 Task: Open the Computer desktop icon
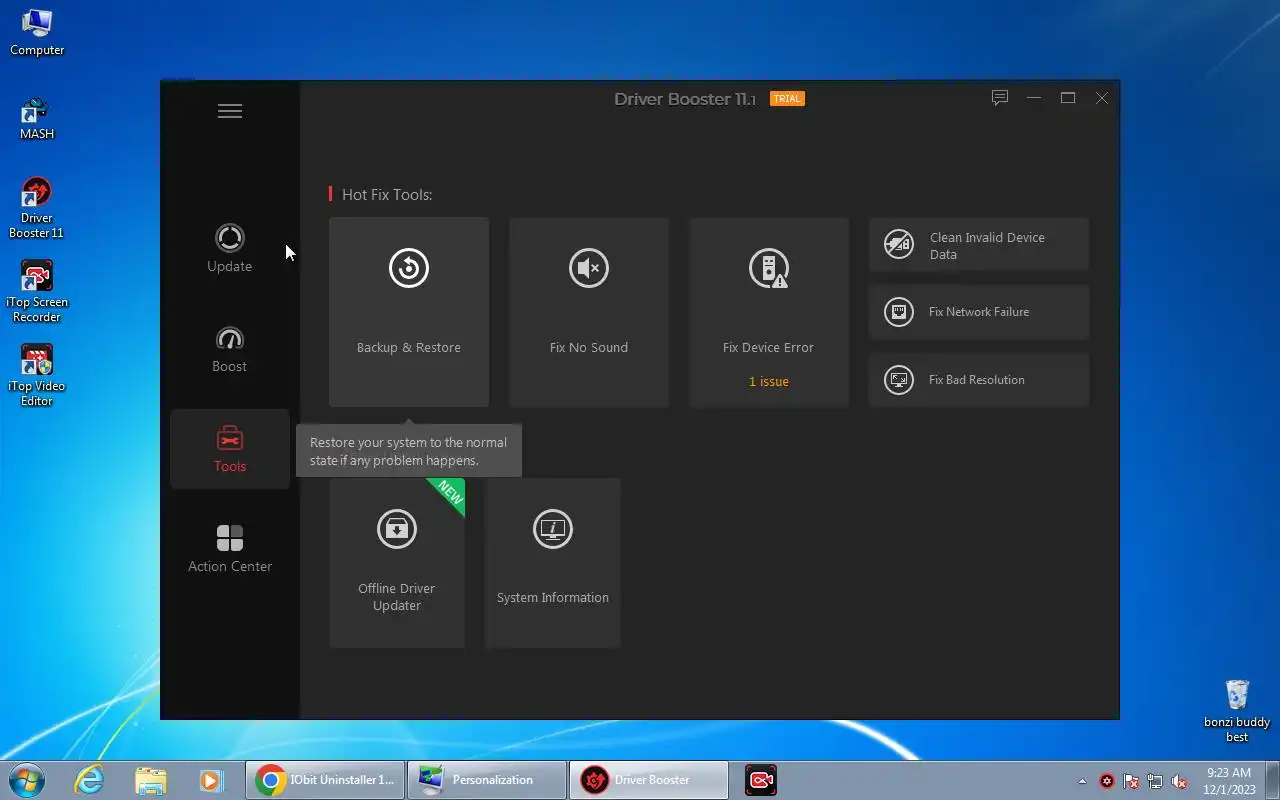(37, 32)
